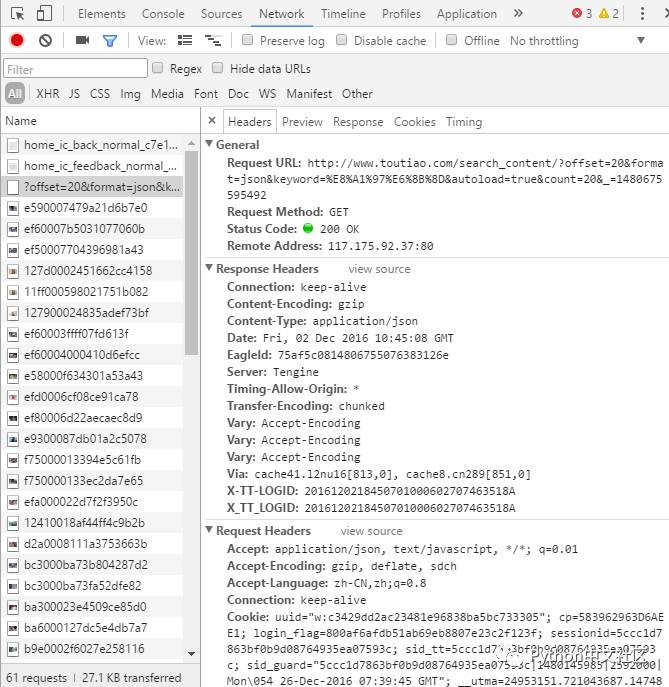Switch to the Response tab
The image size is (669, 687).
point(358,122)
